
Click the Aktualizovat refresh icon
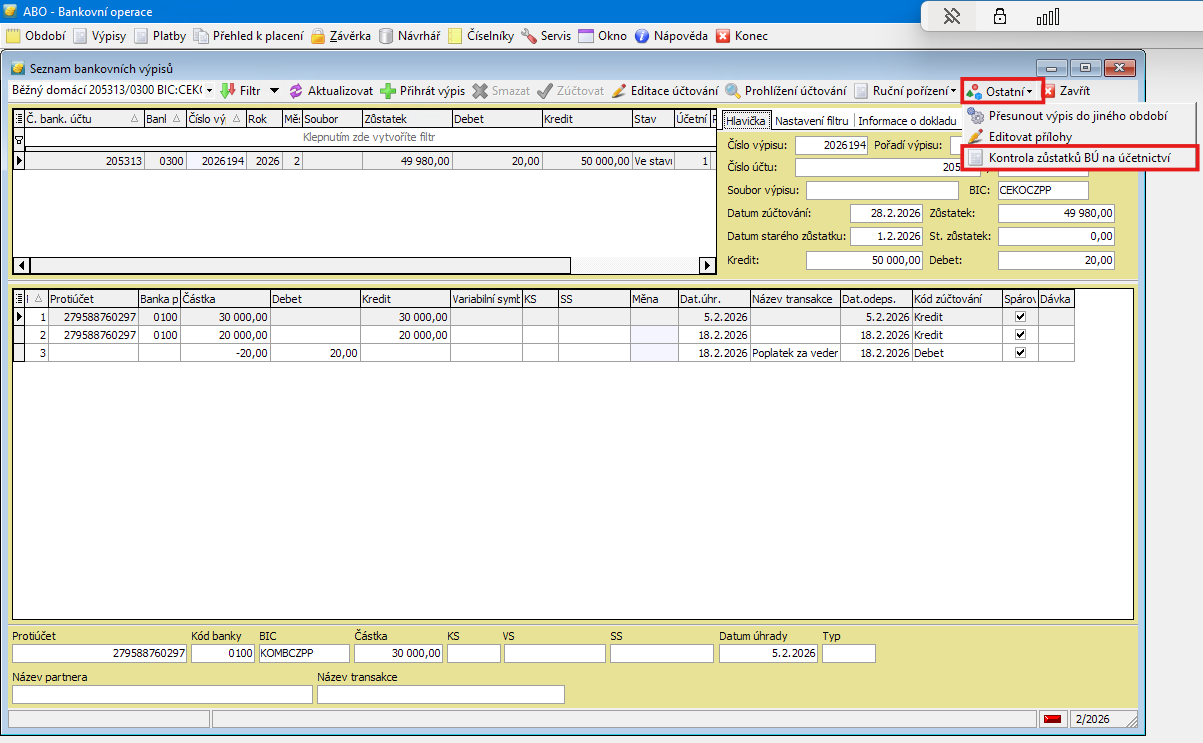tap(296, 91)
